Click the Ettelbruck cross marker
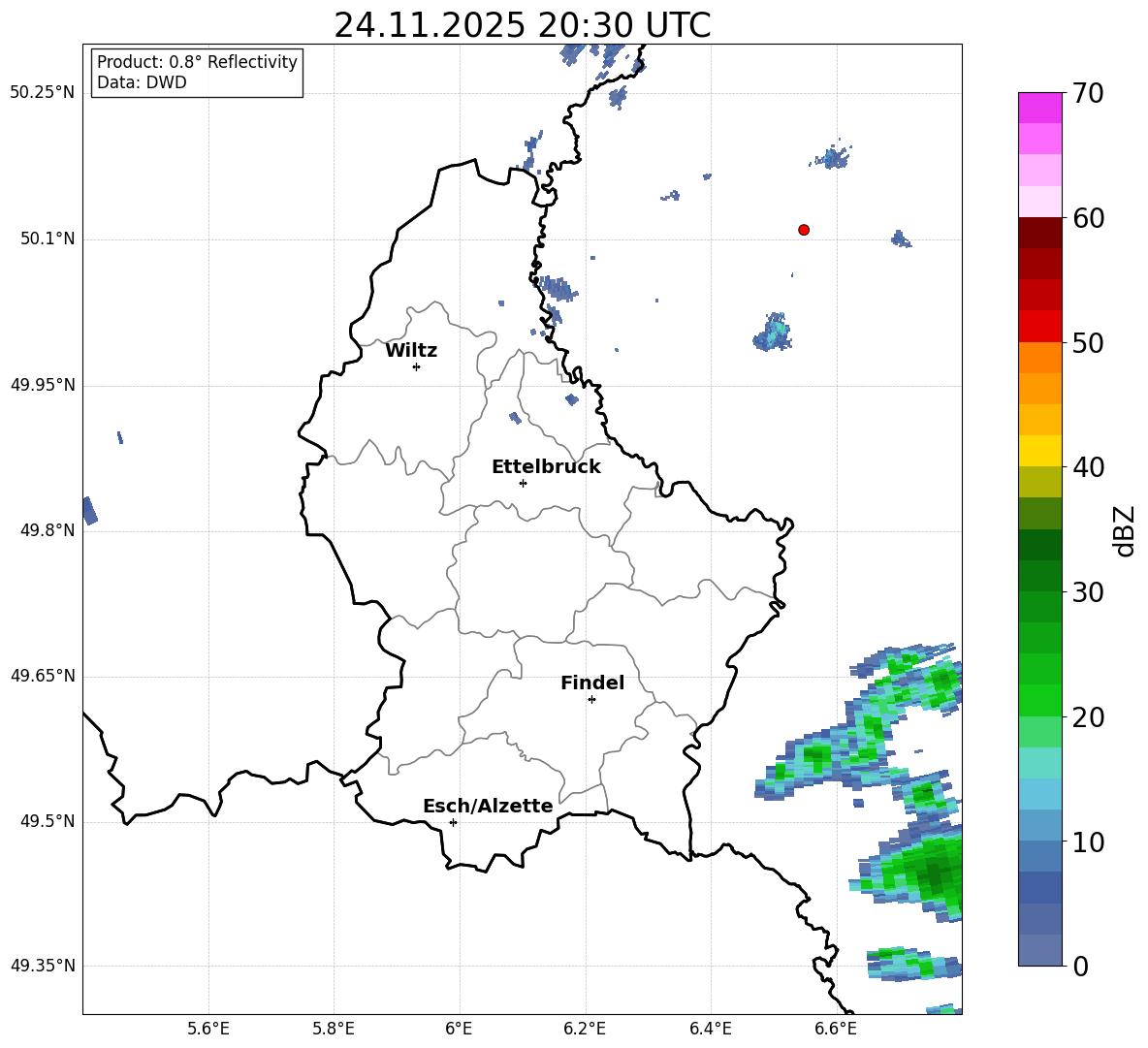 (x=523, y=483)
